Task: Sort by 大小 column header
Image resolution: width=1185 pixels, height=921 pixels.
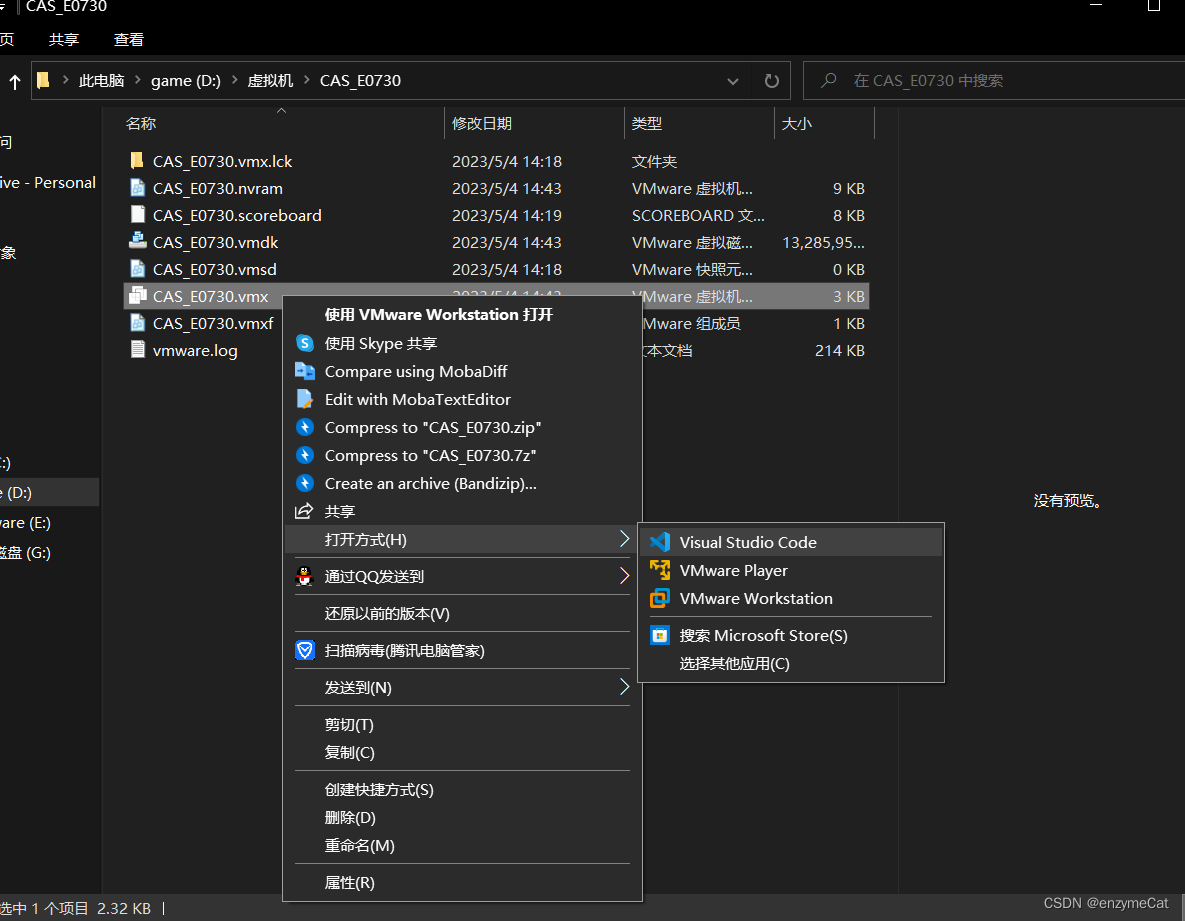Action: [796, 123]
